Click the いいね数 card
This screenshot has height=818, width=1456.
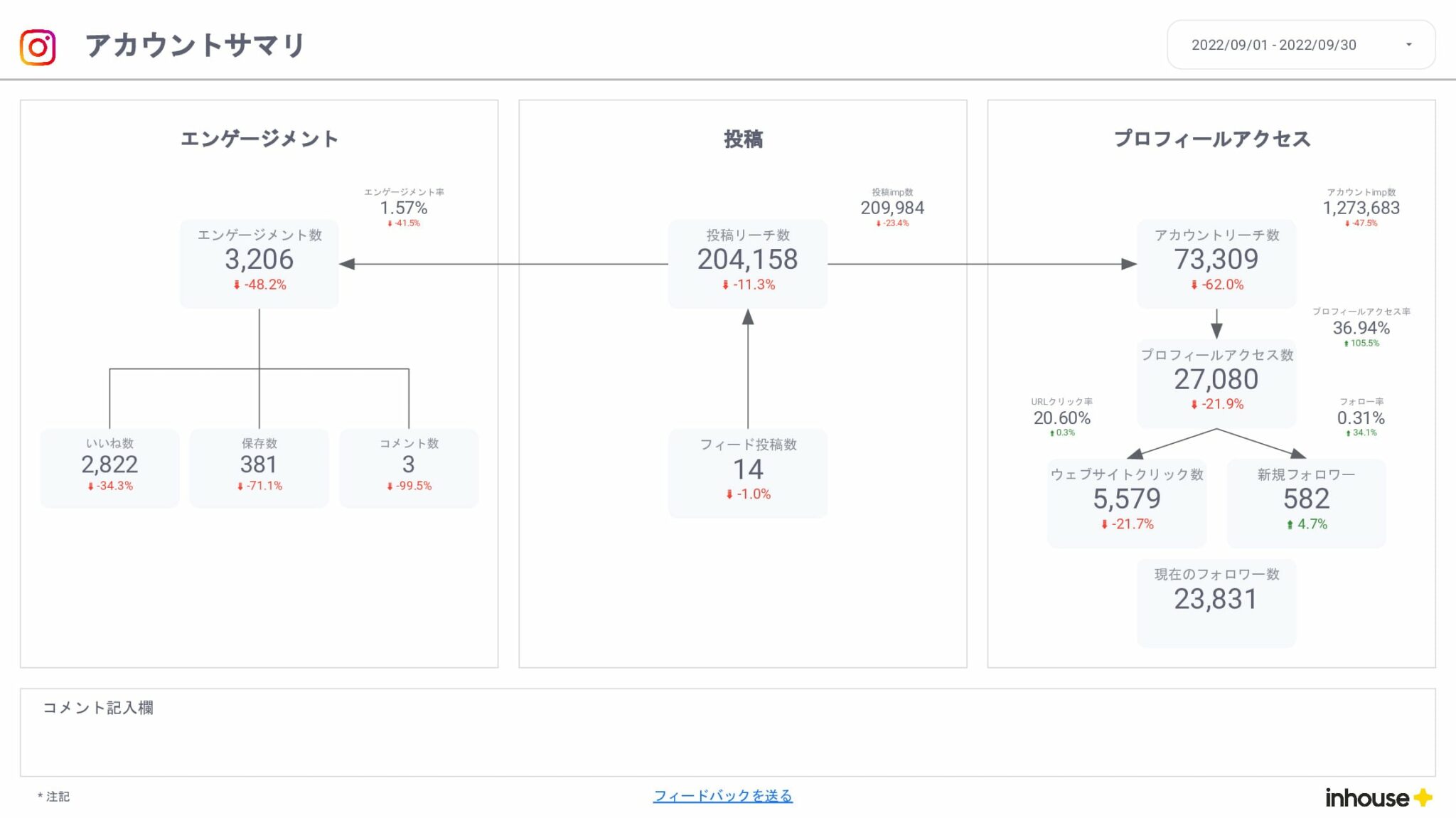pyautogui.click(x=109, y=467)
